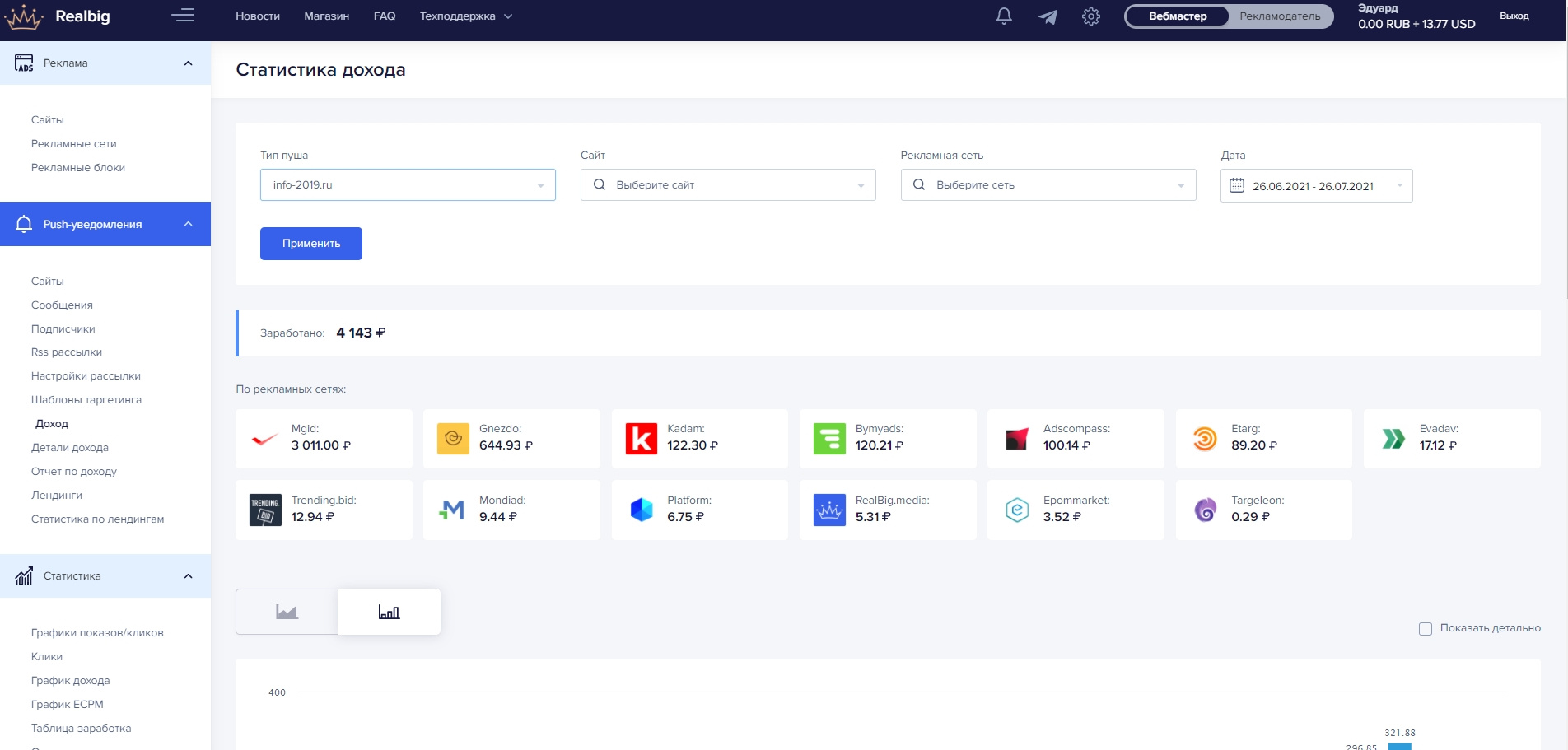Open settings via the gear icon
The image size is (1568, 750).
pos(1091,16)
